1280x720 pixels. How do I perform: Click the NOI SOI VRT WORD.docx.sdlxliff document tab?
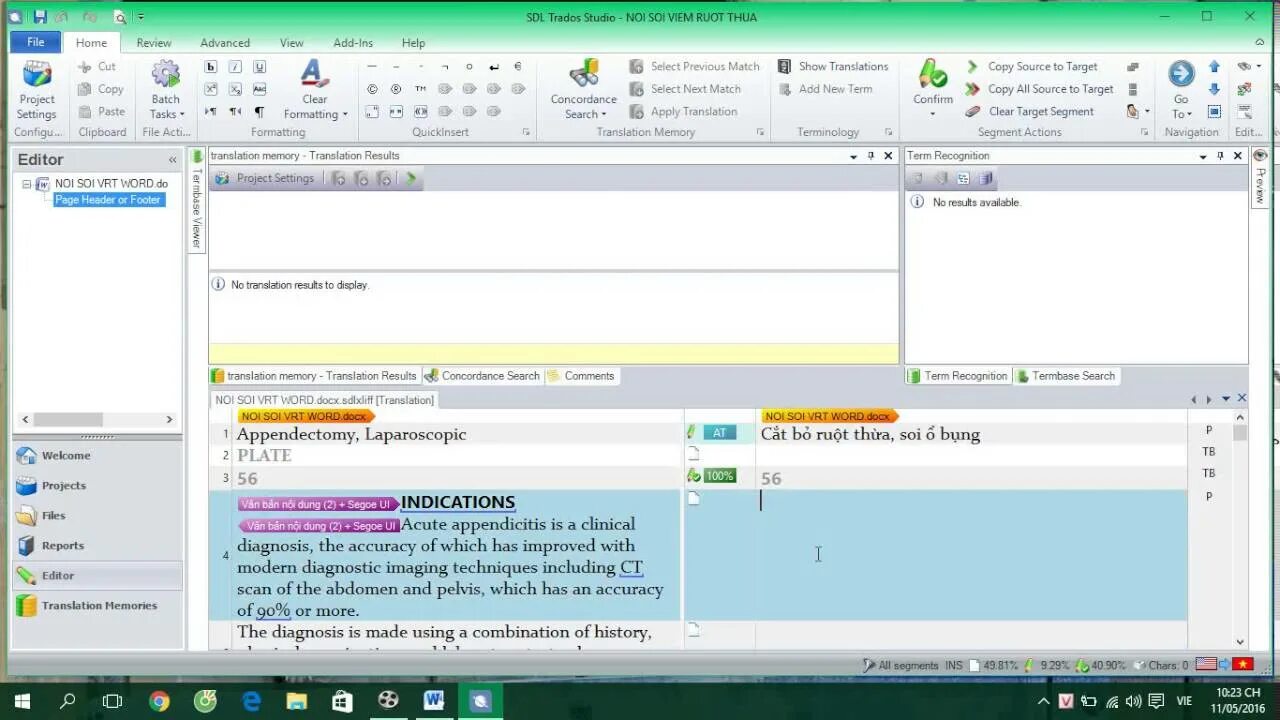(x=324, y=400)
